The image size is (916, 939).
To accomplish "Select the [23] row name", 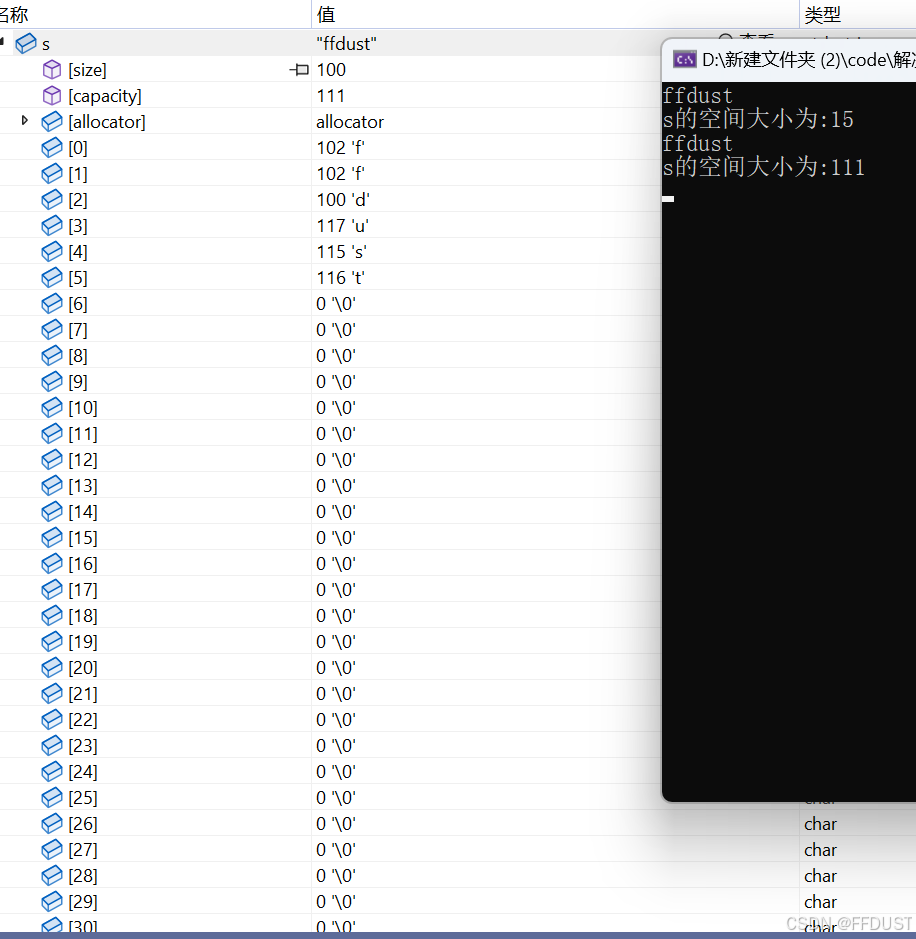I will 83,746.
